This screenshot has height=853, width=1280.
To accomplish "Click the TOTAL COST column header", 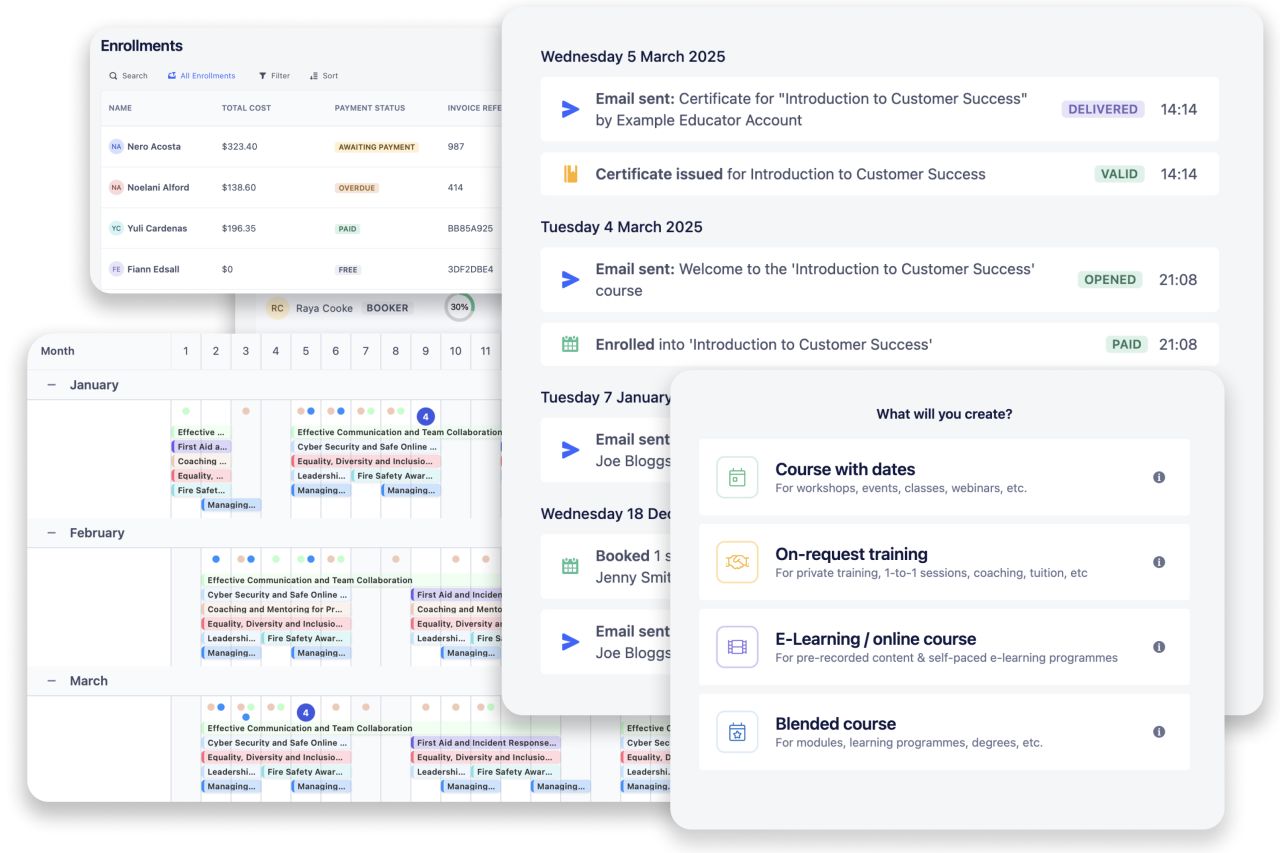I will (x=246, y=108).
